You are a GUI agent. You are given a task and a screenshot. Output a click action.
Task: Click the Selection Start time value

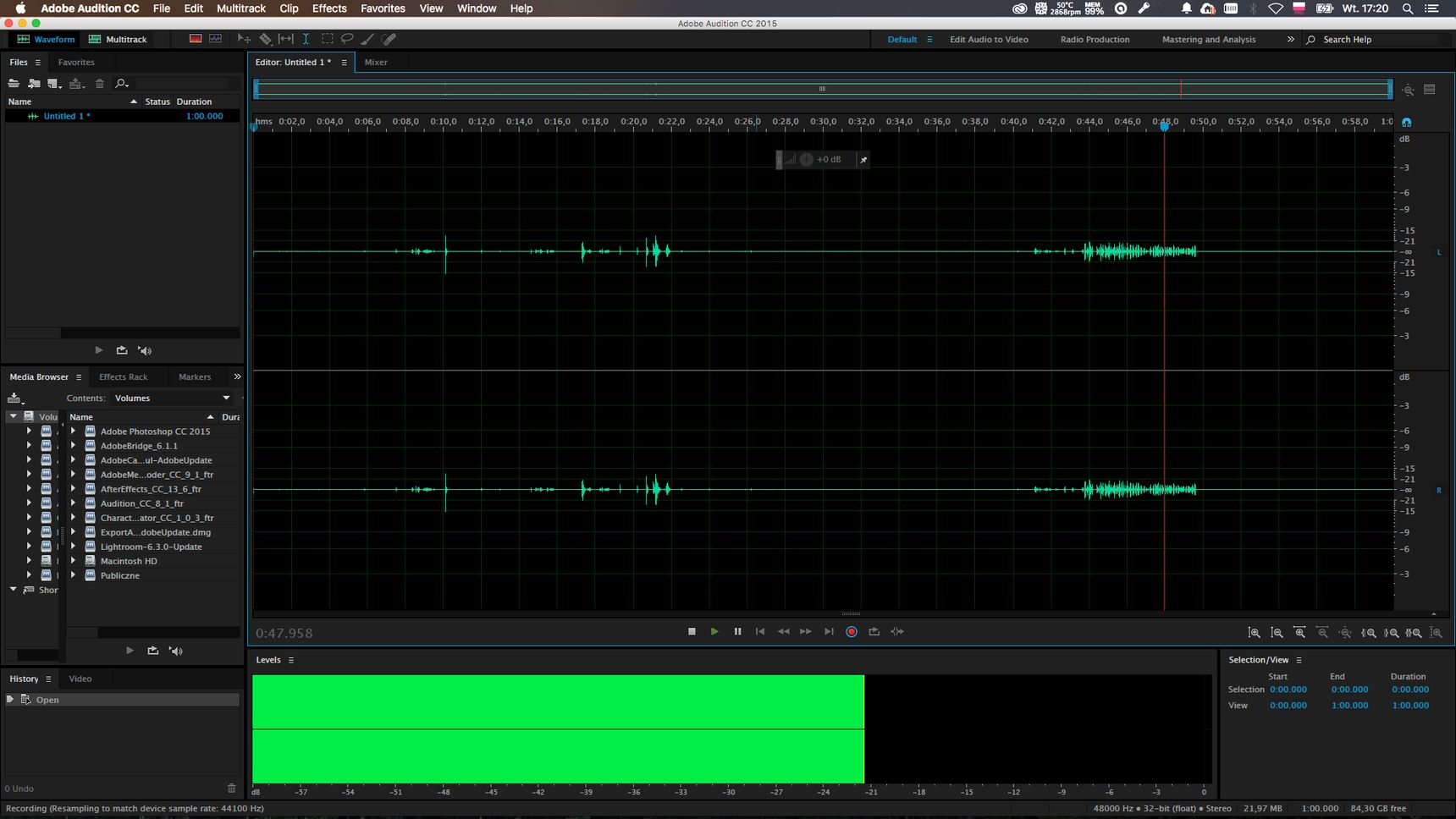1288,690
